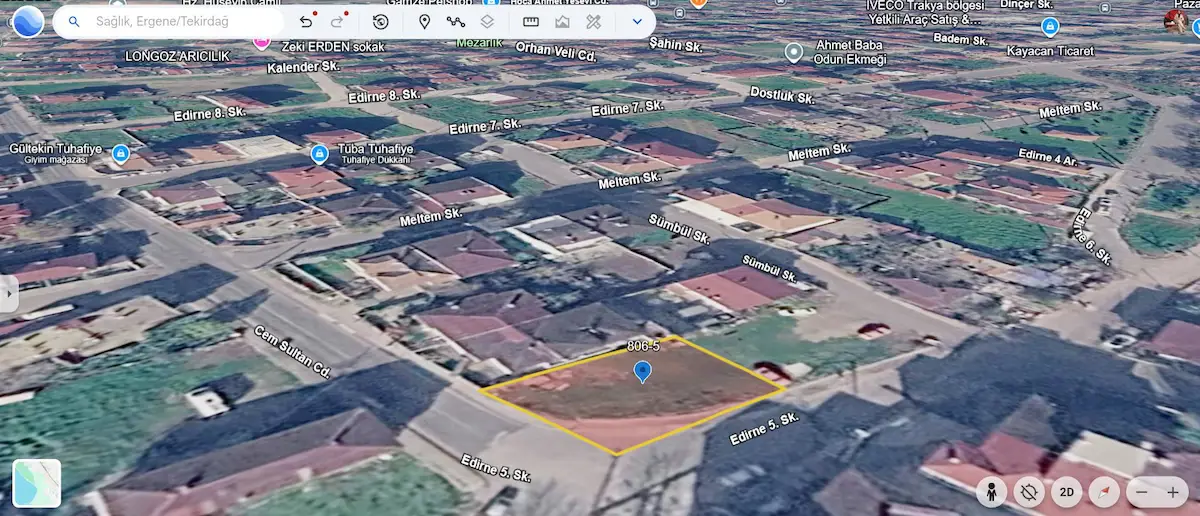The width and height of the screenshot is (1200, 516).
Task: Click the Ahmet Baba Odun Ekmeği label
Action: 848,52
